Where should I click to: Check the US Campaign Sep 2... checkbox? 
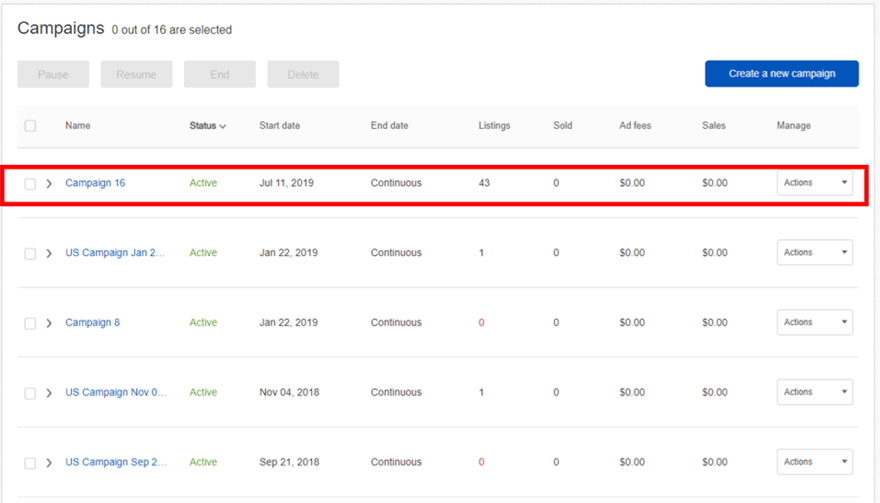click(x=30, y=463)
